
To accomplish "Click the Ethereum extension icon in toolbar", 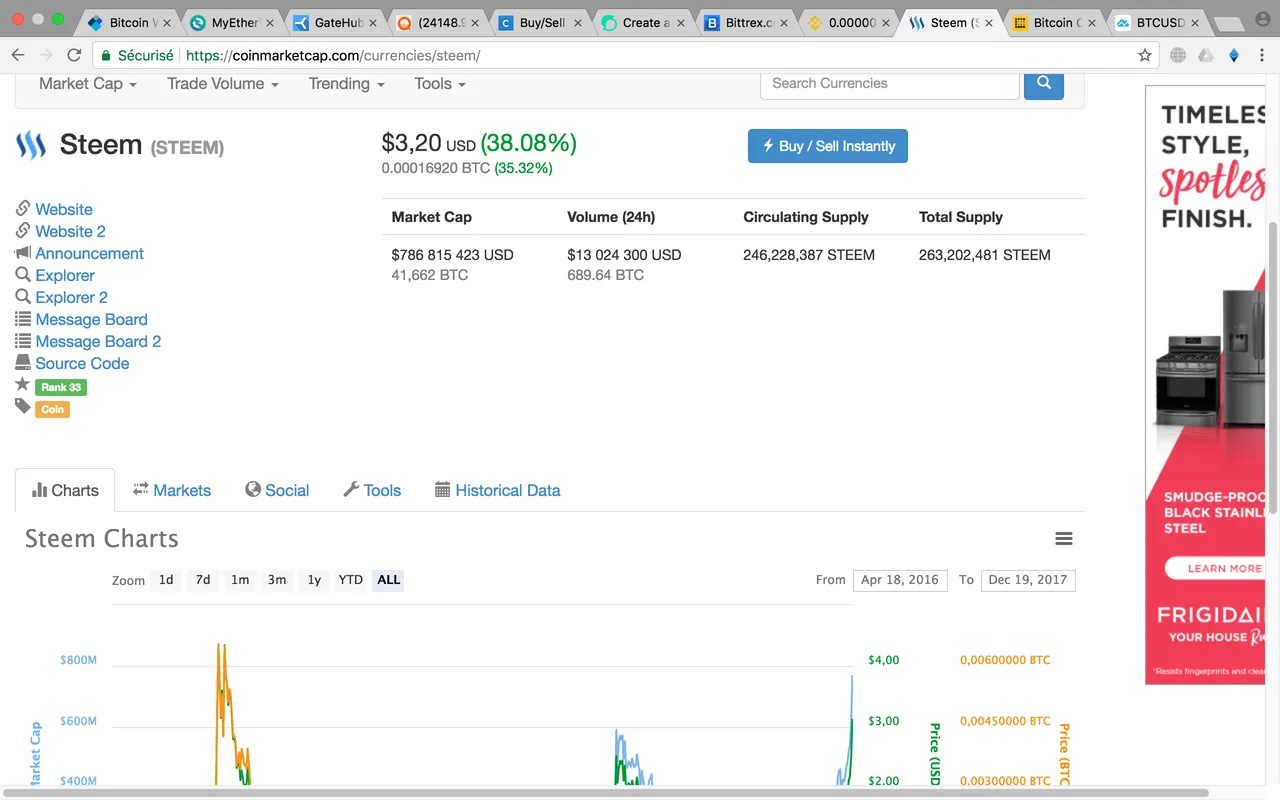I will [1234, 56].
